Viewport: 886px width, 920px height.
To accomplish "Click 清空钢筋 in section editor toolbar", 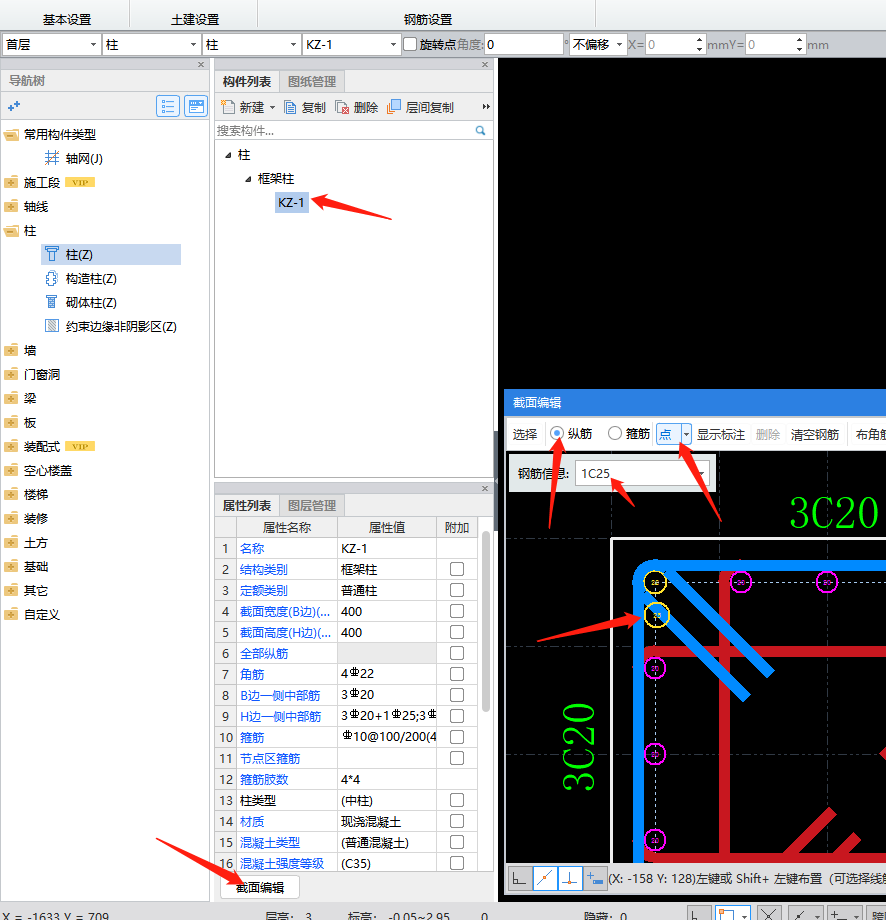I will 814,434.
